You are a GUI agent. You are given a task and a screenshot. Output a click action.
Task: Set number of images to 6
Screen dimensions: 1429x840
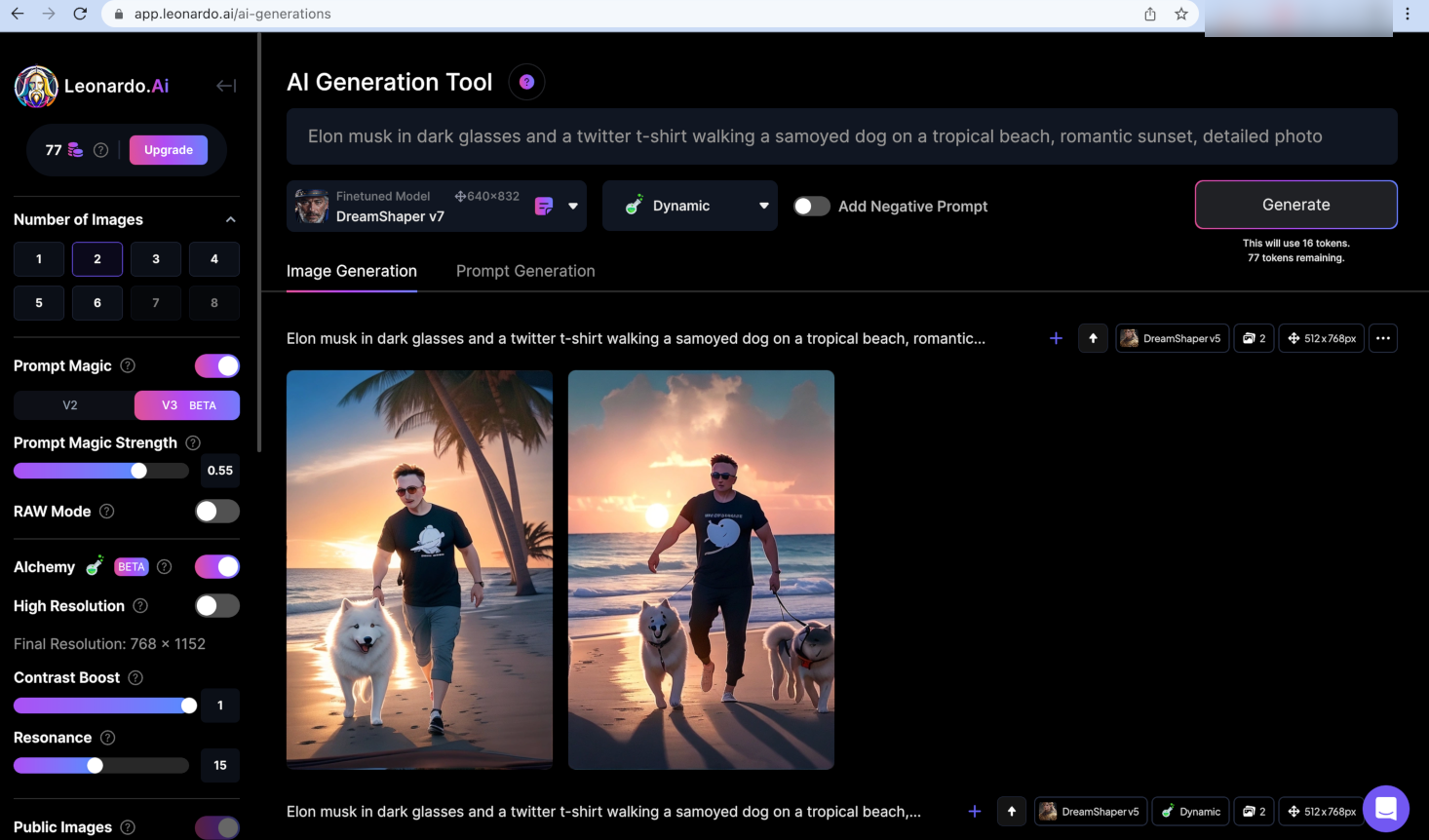[x=97, y=303]
